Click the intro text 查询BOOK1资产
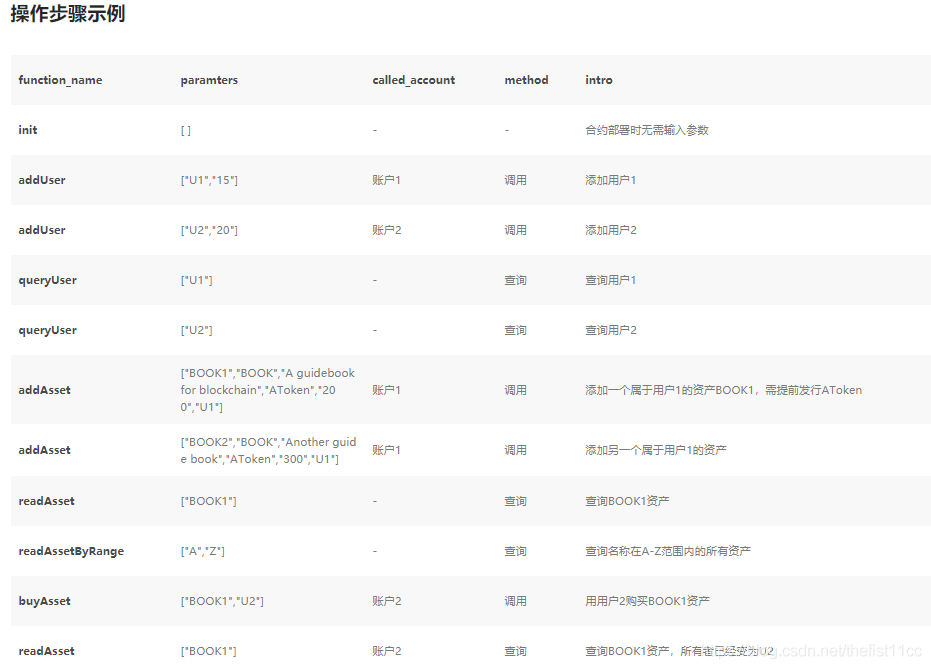Screen dimensions: 931x669 click(x=627, y=501)
